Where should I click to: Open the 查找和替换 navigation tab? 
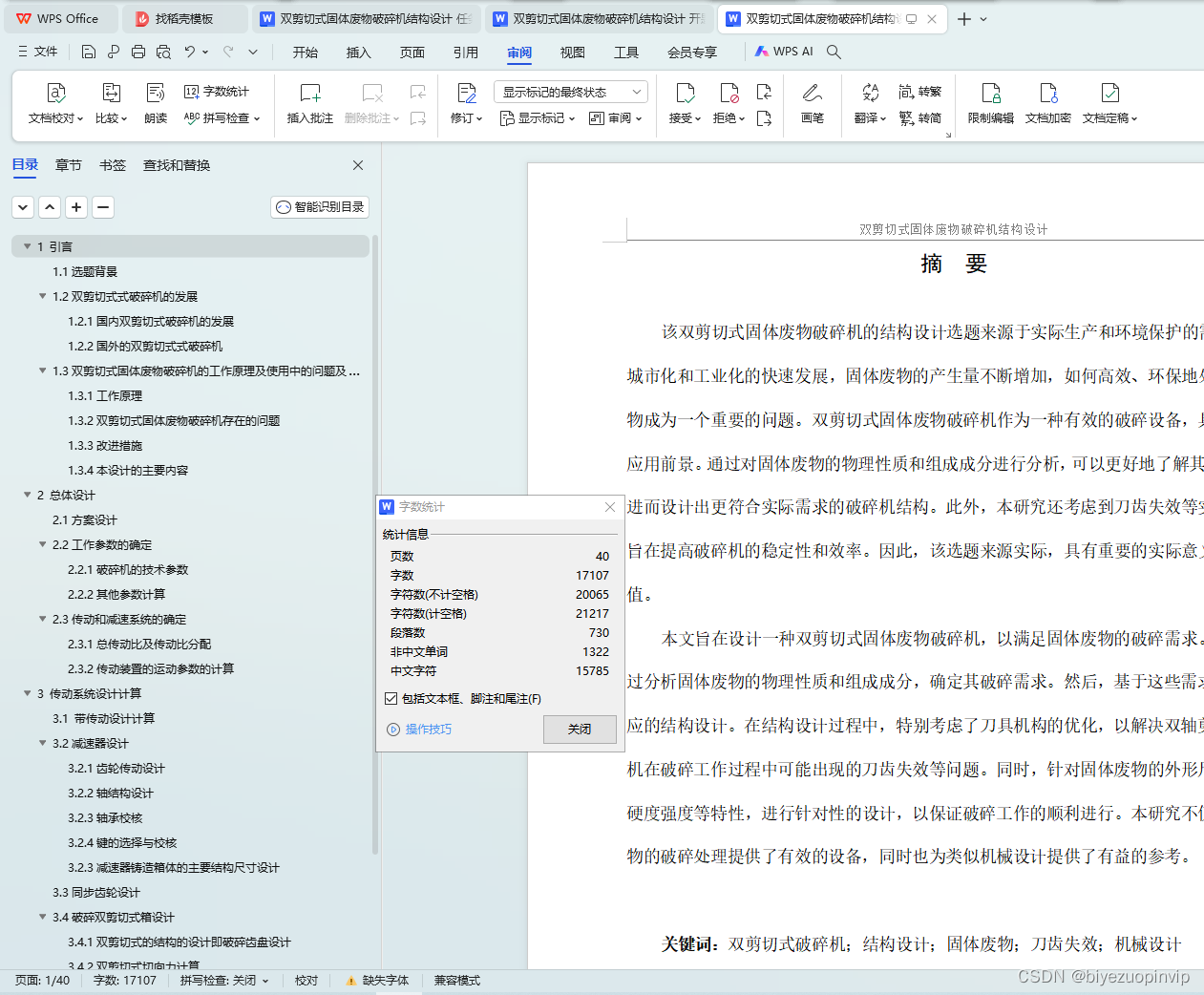(177, 165)
